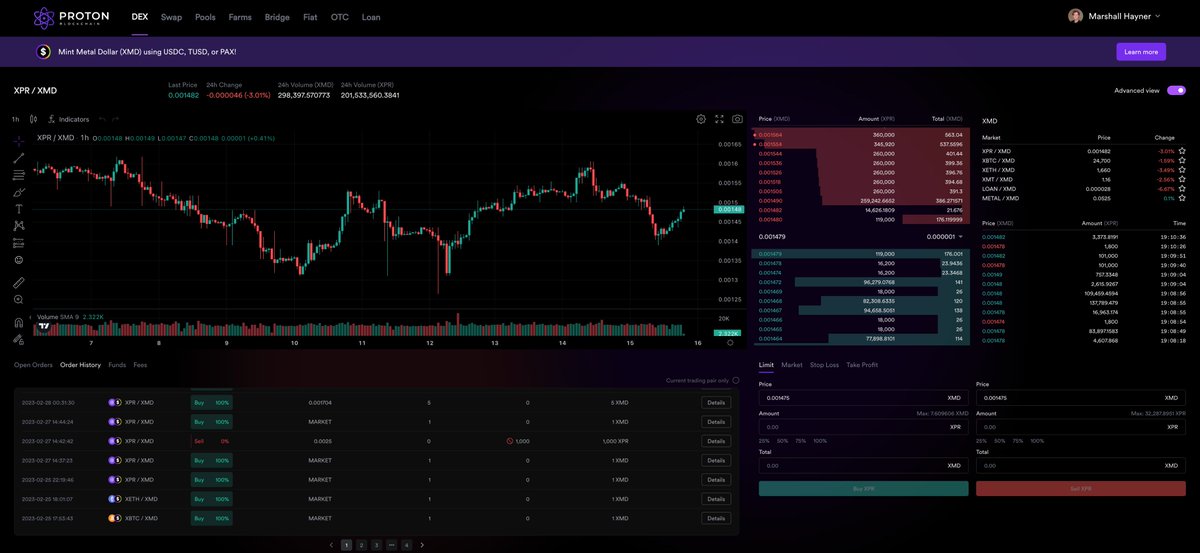Take a chart snapshot with camera icon
This screenshot has height=553, width=1200.
[737, 119]
